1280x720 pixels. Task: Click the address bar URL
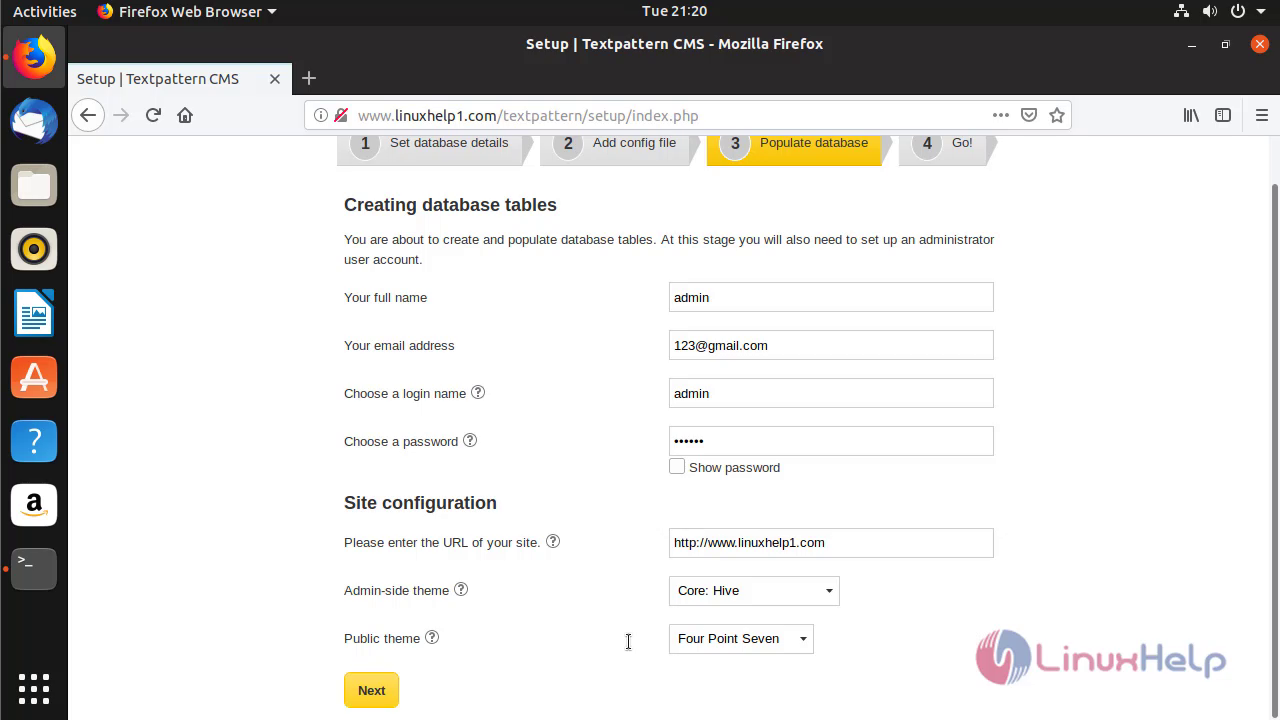click(528, 116)
